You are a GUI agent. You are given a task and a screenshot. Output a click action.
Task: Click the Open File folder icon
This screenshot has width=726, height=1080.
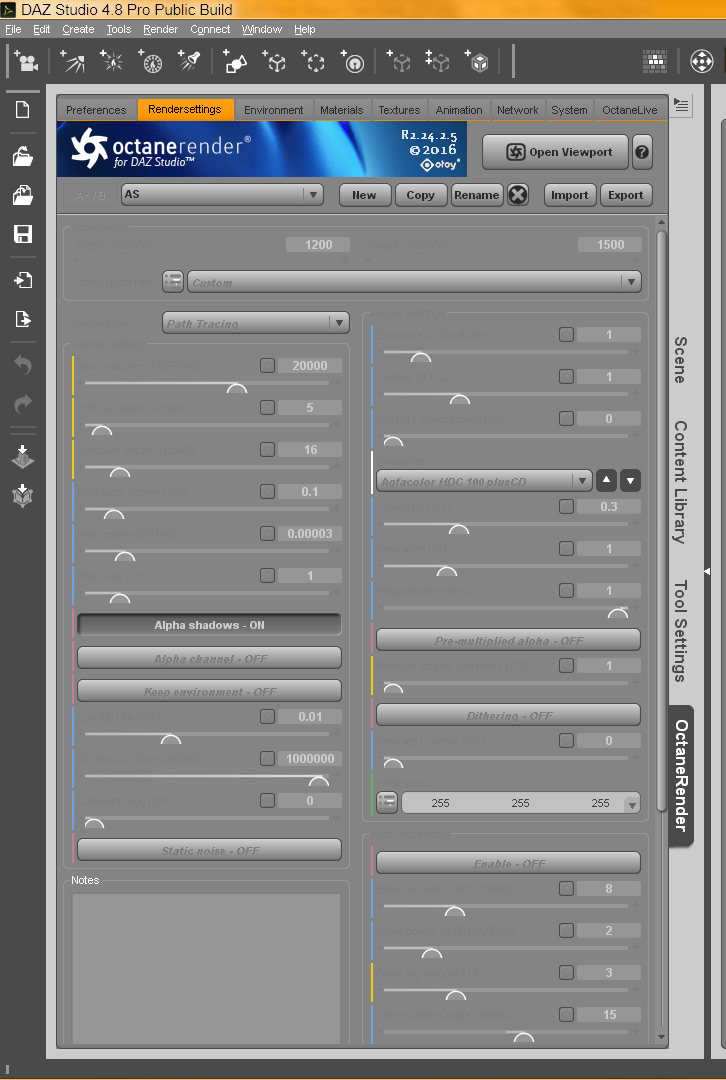(x=23, y=157)
